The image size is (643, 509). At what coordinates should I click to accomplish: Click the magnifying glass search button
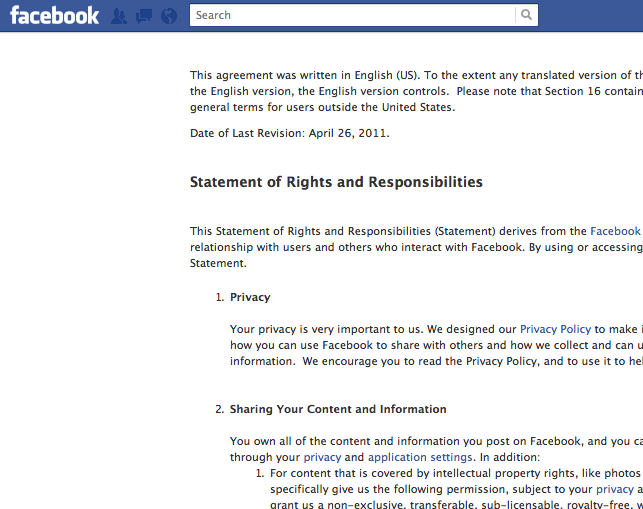coord(527,15)
